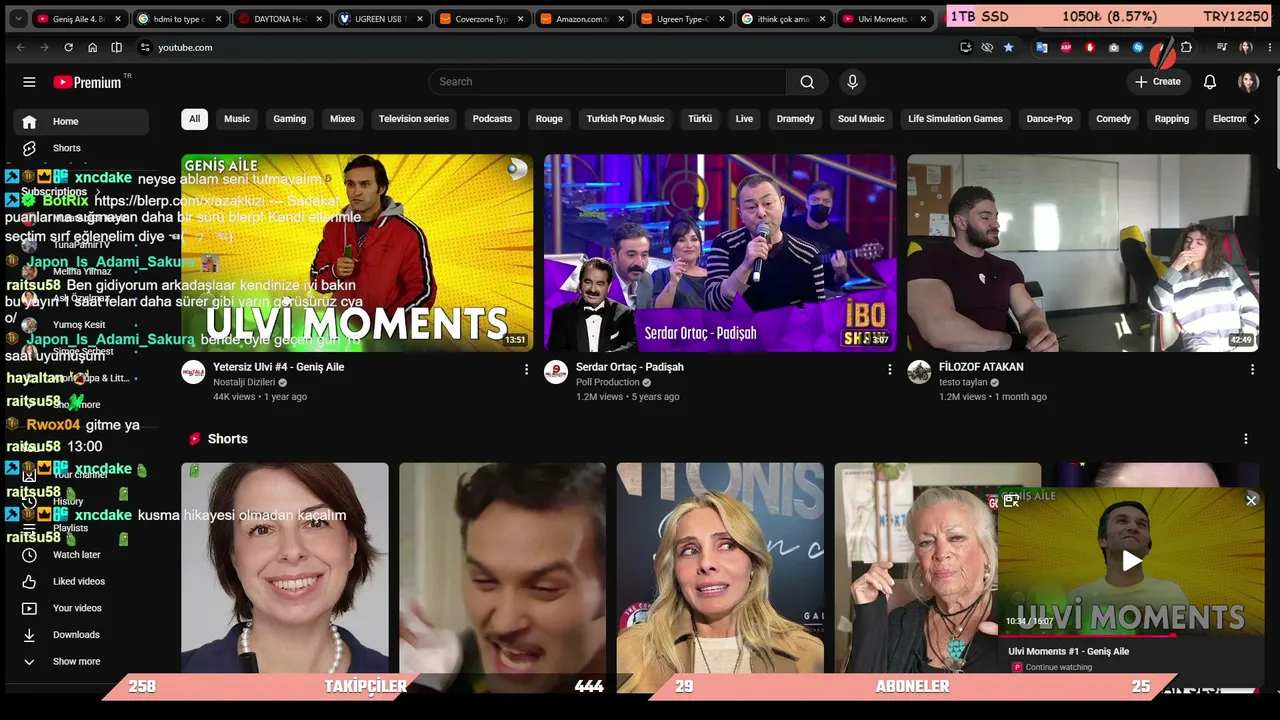Open the Nostalji Dizileri channel avatar
Screen dimensions: 1280x720
coord(193,373)
